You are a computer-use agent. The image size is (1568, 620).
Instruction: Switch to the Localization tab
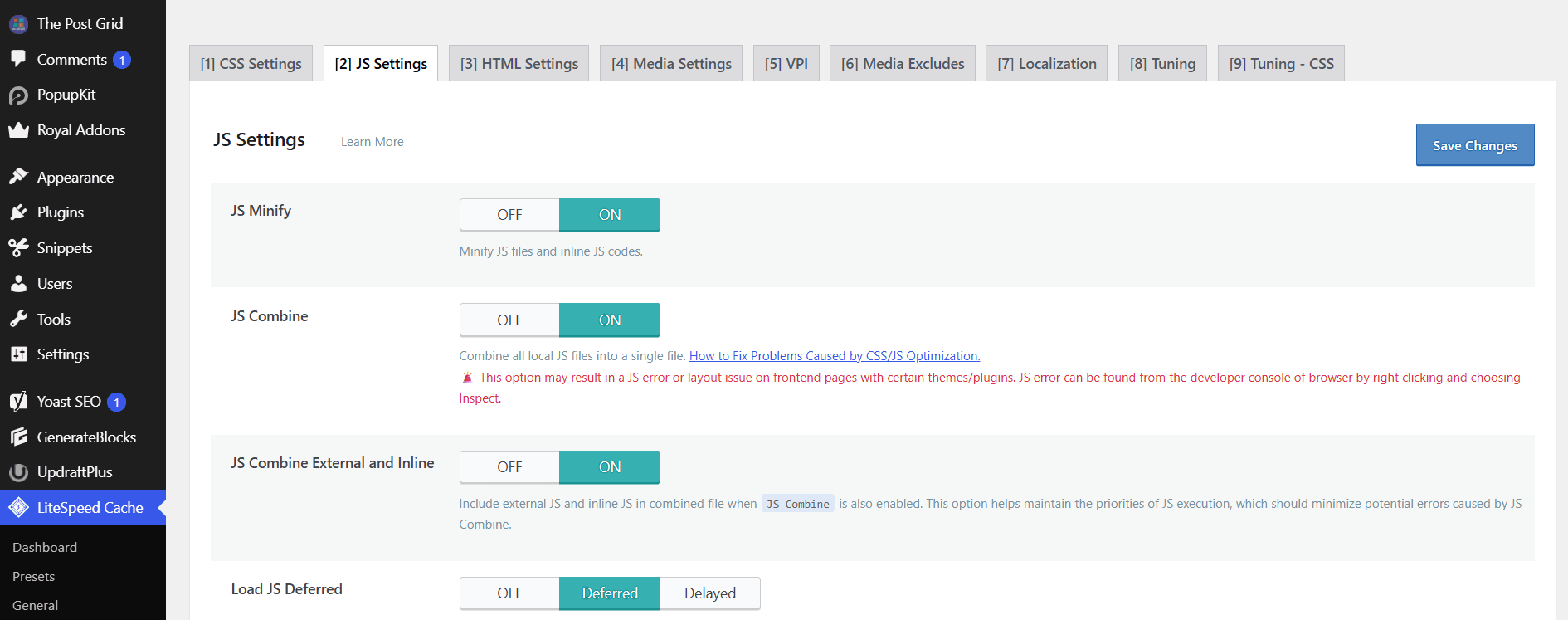(1047, 63)
